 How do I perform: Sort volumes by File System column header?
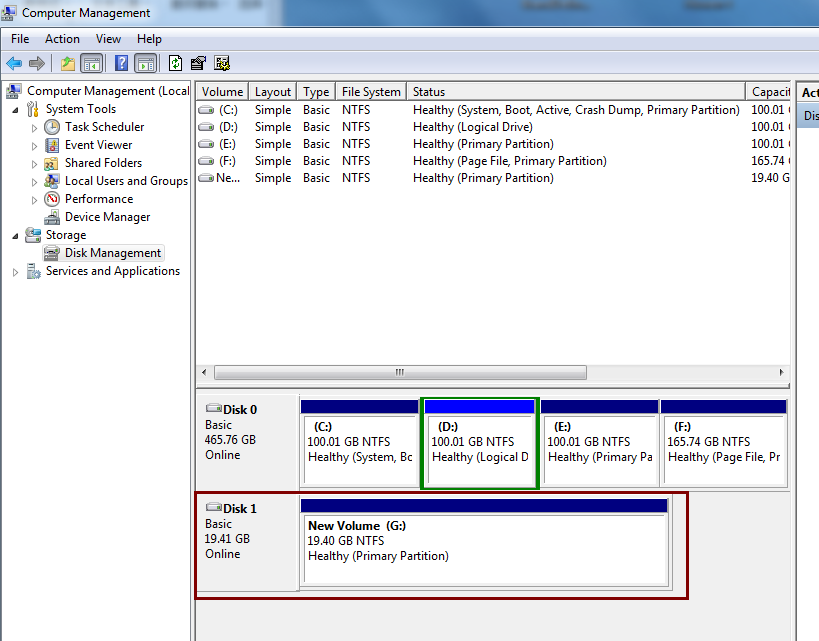[x=371, y=92]
